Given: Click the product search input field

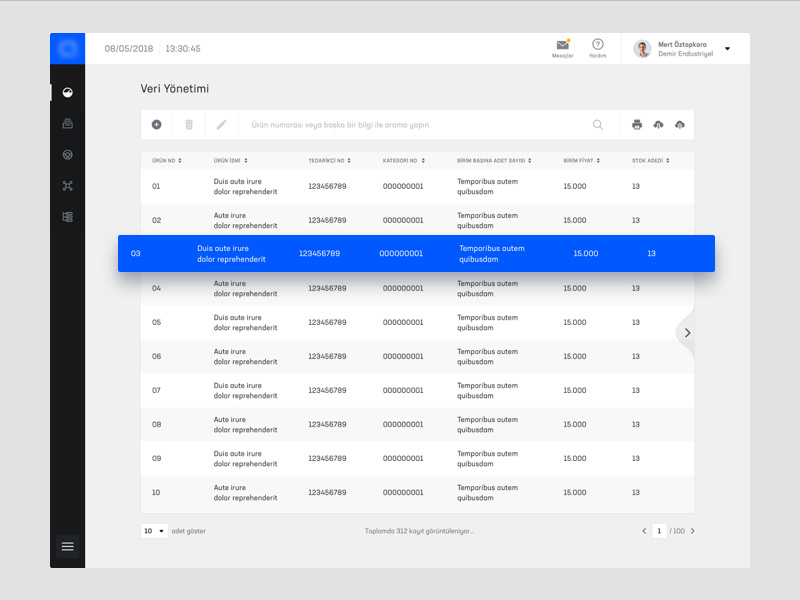Looking at the screenshot, I should tap(410, 125).
